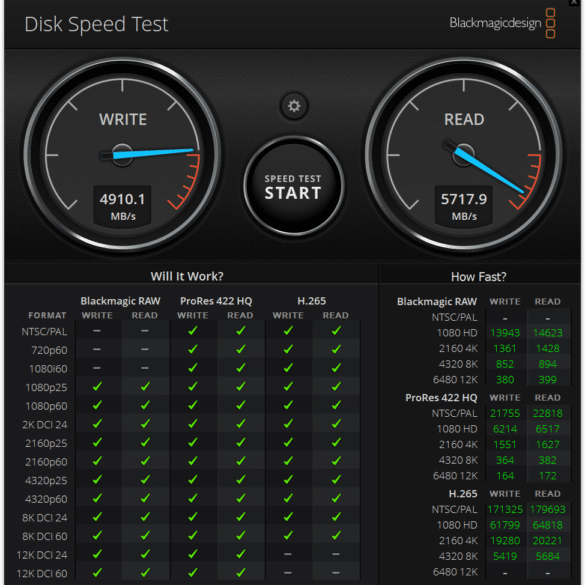Click the 12K DCI 60 Blackmagic RAW read checkmark
This screenshot has width=585, height=585.
coord(145,572)
